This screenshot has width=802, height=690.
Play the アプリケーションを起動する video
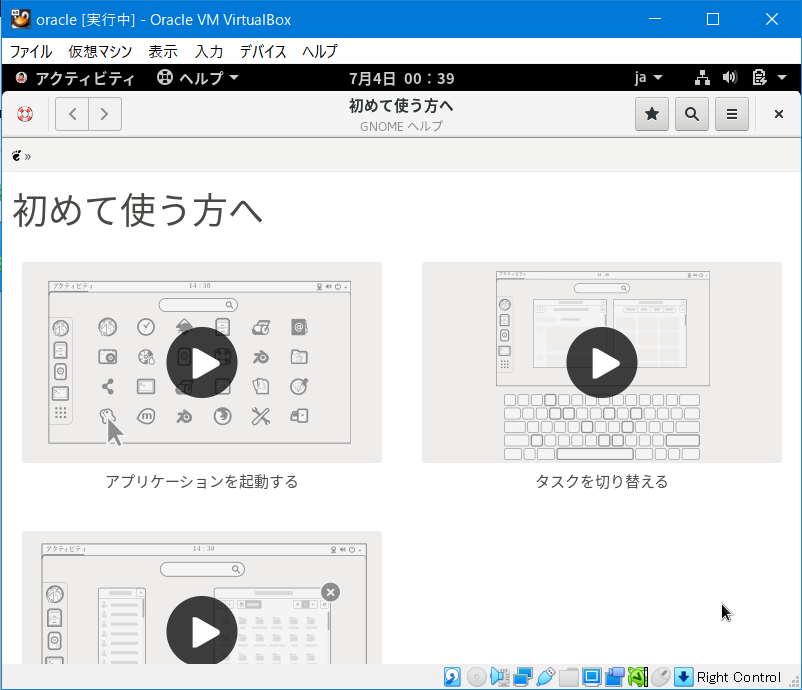[201, 362]
